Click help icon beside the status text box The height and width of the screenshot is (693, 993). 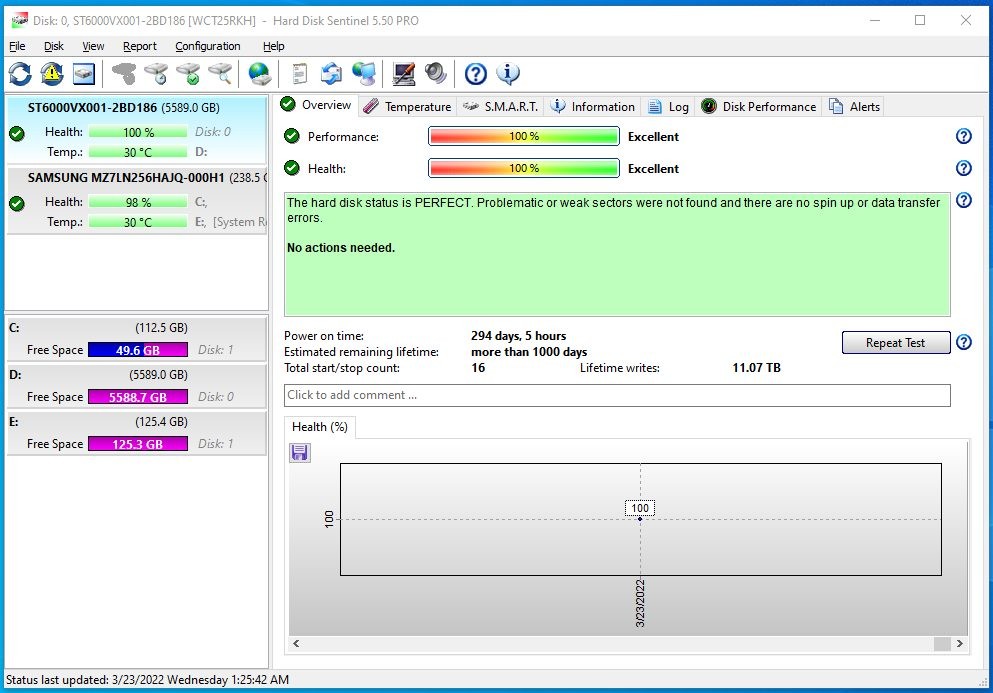point(963,200)
